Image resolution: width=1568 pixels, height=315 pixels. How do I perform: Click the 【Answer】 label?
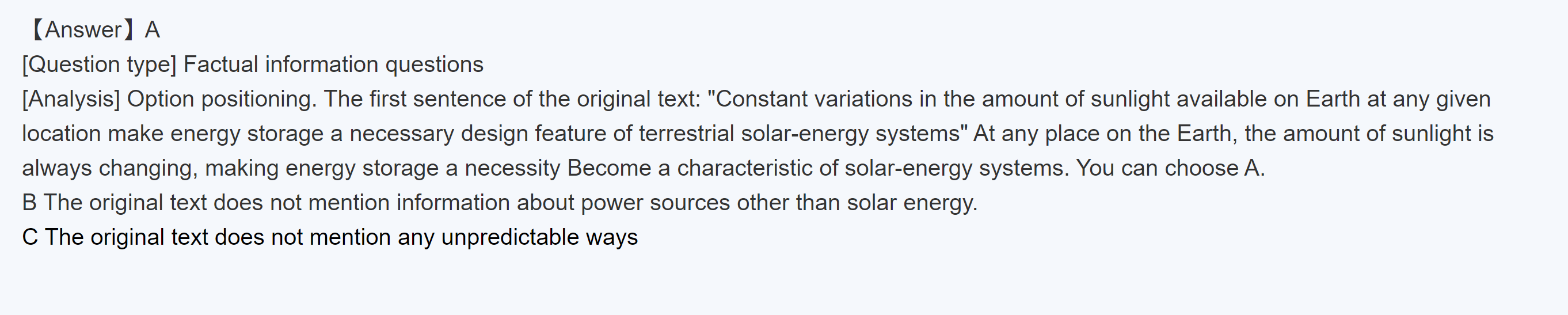(x=82, y=30)
